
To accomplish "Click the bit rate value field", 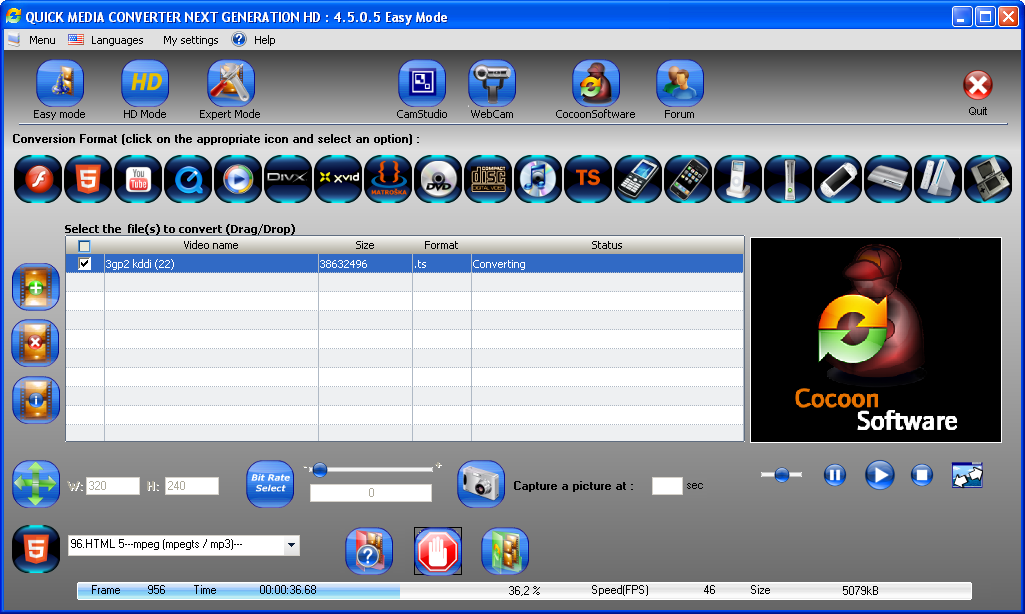I will coord(371,493).
